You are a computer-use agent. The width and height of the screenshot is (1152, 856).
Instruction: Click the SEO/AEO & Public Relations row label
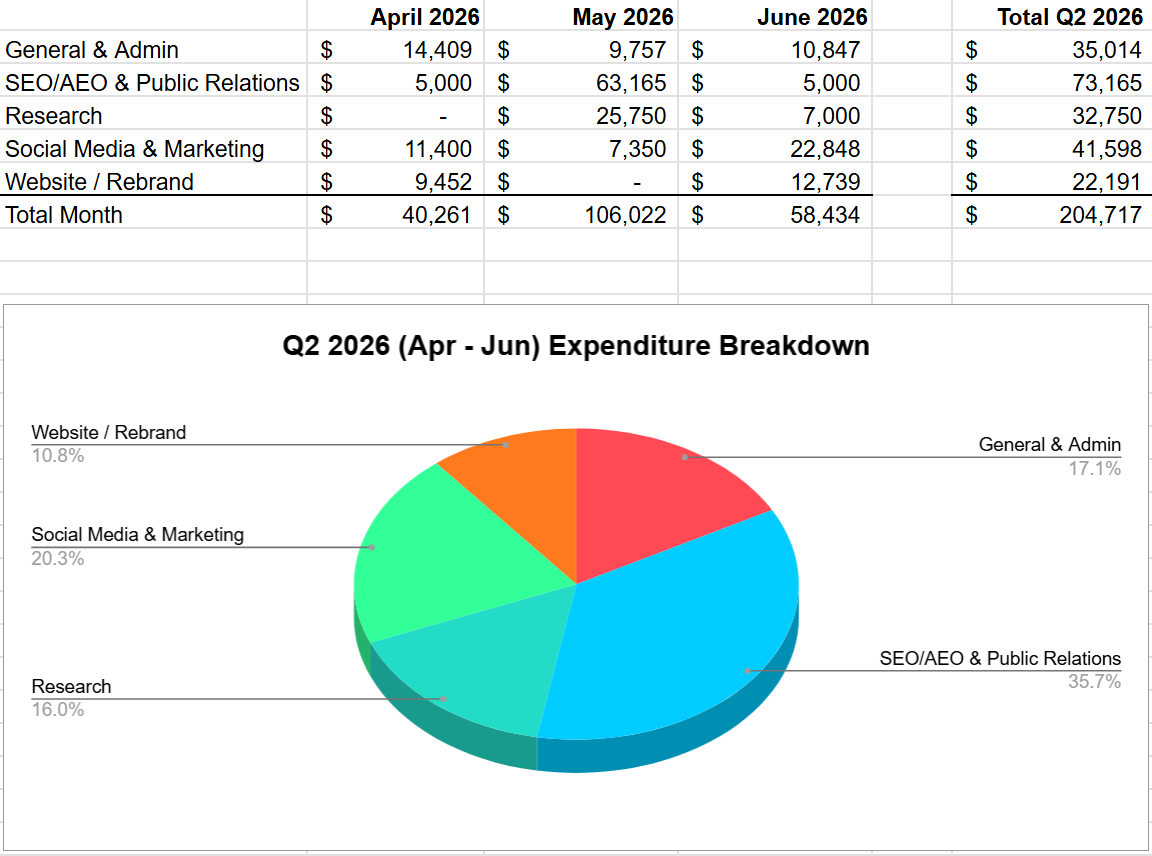[153, 82]
